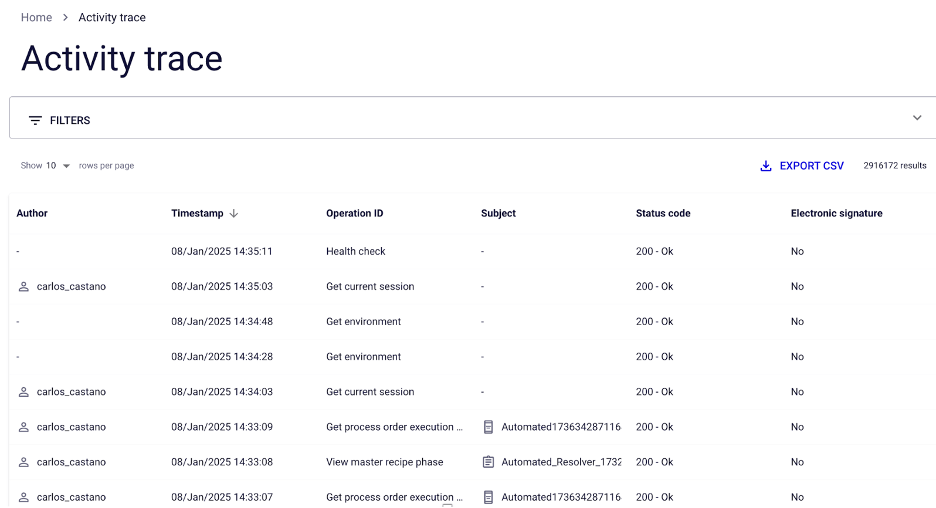
Task: Click the Subject column header
Action: pos(498,213)
